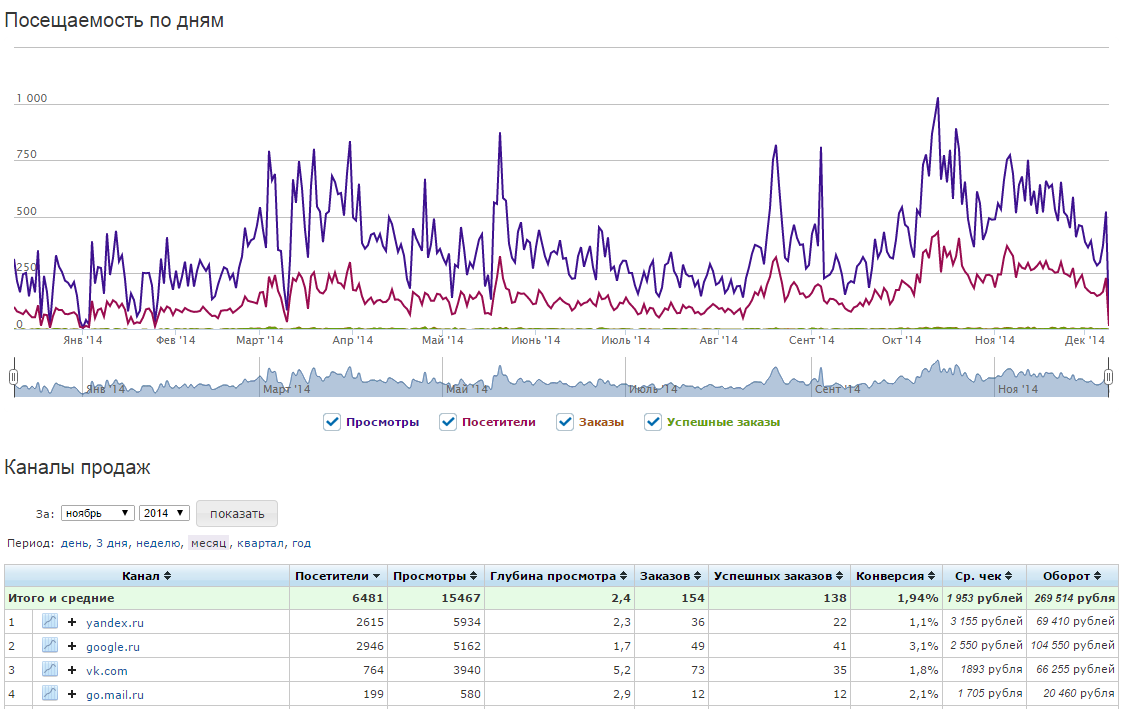
Task: Sort table by Канал column header
Action: (x=146, y=576)
